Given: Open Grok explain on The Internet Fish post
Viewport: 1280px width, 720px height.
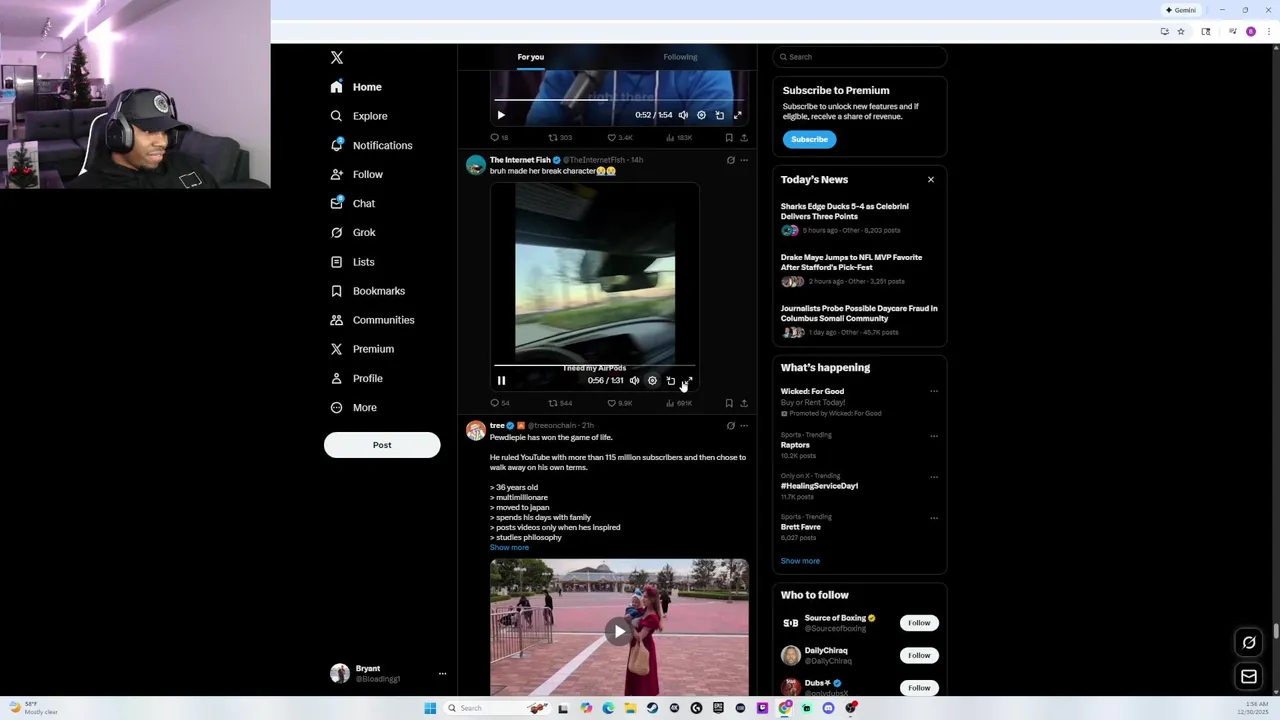Looking at the screenshot, I should (731, 160).
